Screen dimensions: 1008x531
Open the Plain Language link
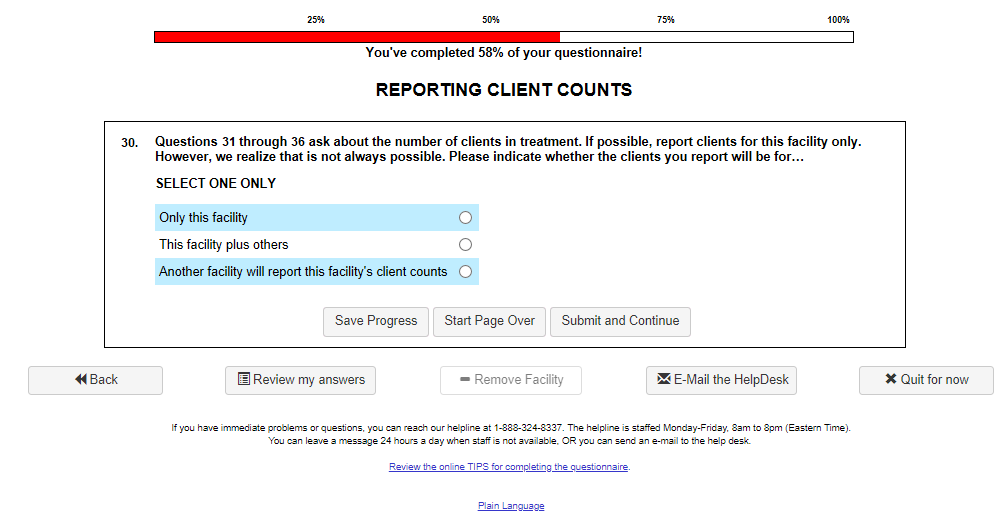click(511, 506)
